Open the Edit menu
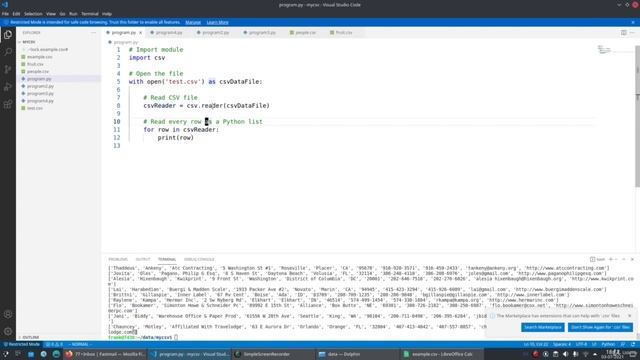640x360 pixels. pos(16,14)
